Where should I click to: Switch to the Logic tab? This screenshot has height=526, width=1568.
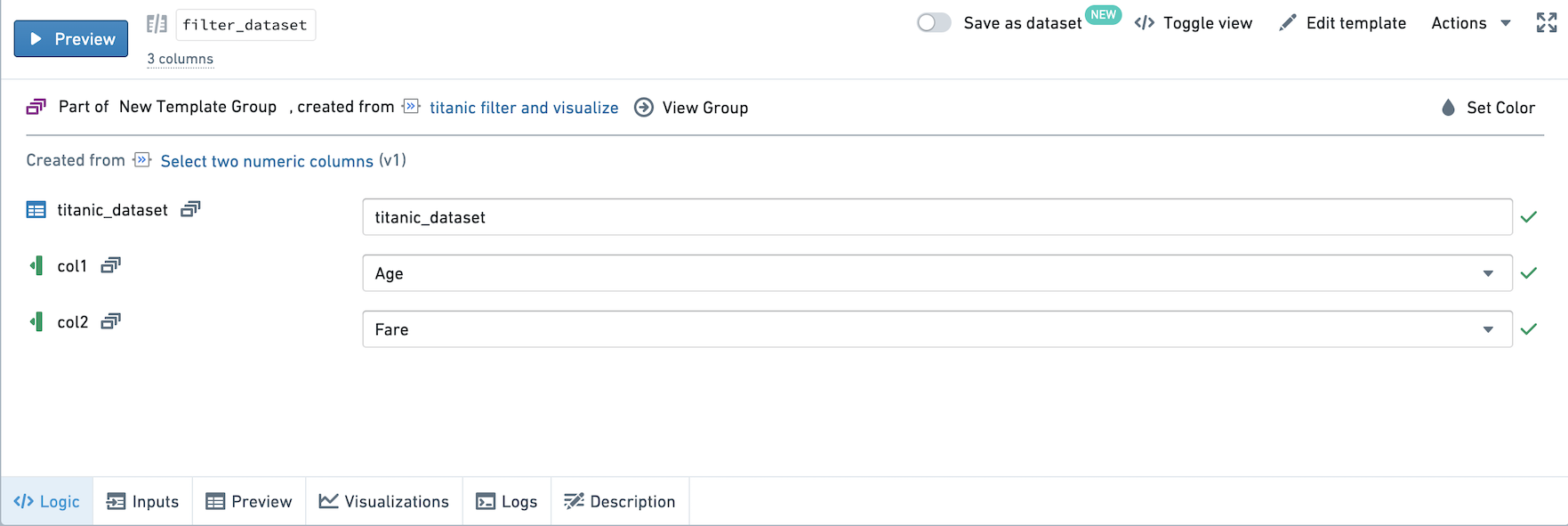(47, 501)
